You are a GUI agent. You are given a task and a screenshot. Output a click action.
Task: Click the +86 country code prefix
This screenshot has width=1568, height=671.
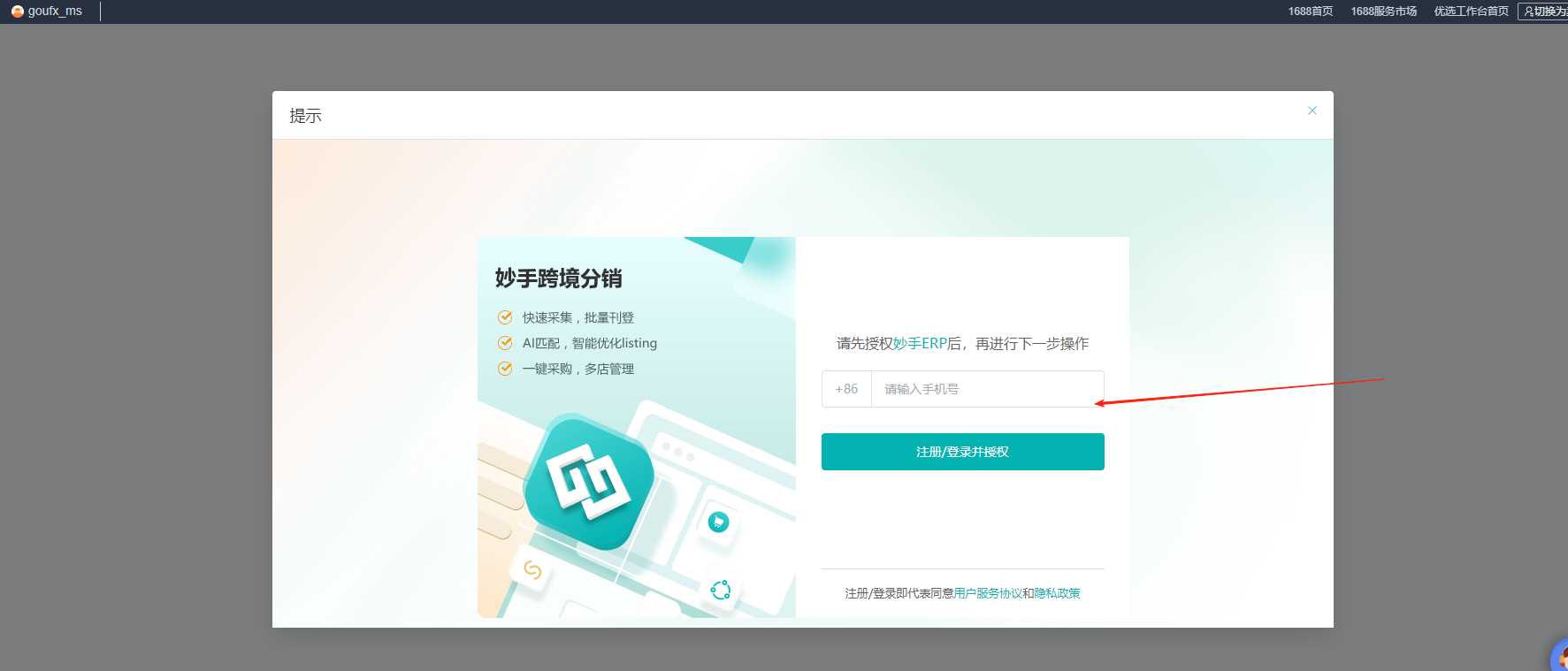[846, 389]
